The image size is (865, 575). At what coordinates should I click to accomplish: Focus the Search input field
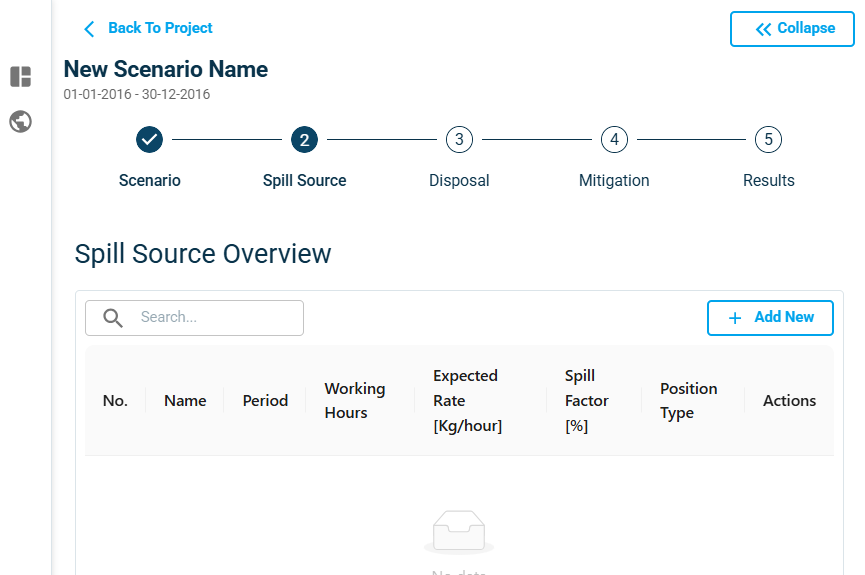click(215, 318)
